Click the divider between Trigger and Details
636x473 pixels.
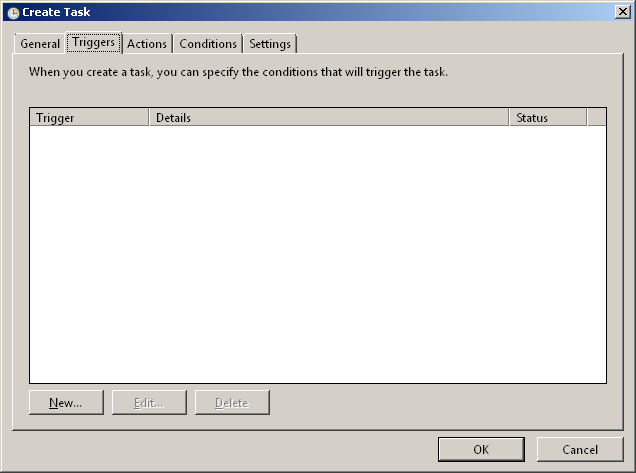tap(149, 118)
